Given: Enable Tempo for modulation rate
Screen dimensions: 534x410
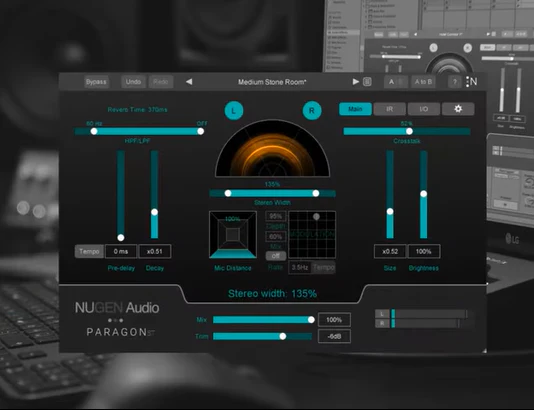Looking at the screenshot, I should coord(324,267).
